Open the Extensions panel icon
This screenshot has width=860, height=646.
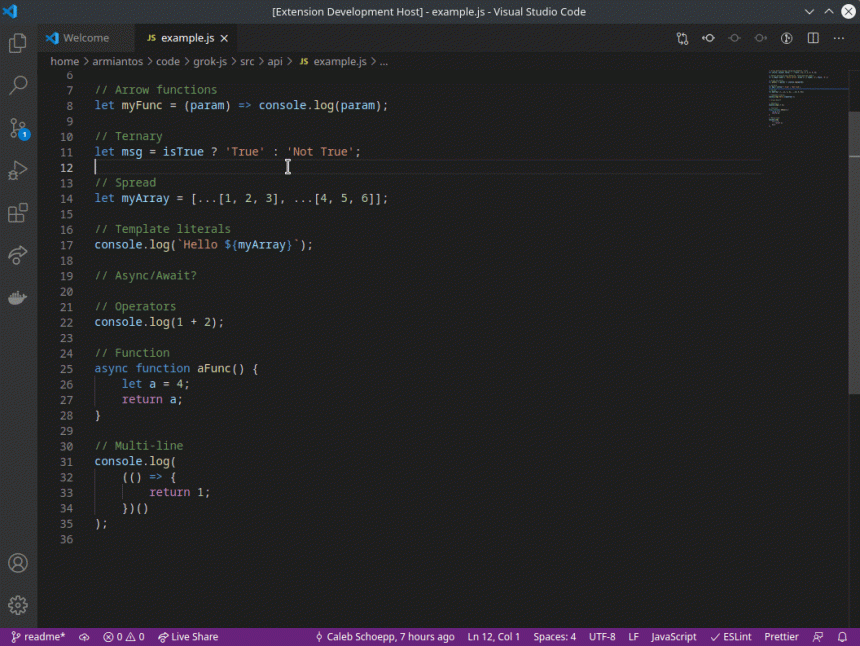(17, 212)
